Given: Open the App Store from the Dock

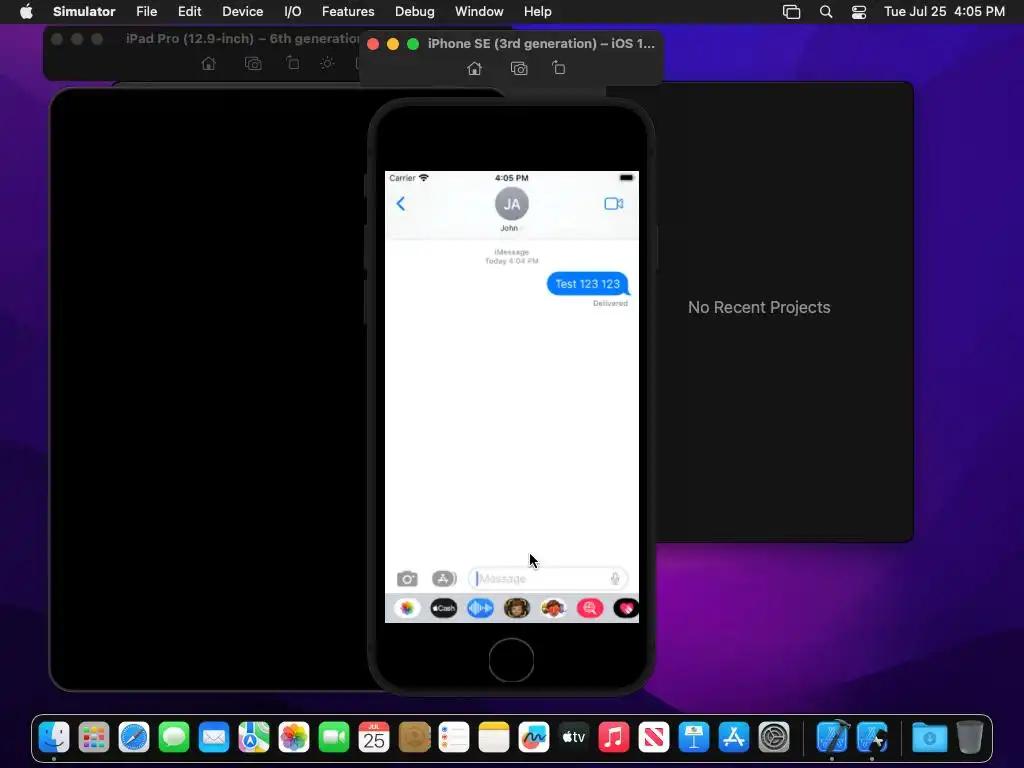Looking at the screenshot, I should click(734, 738).
